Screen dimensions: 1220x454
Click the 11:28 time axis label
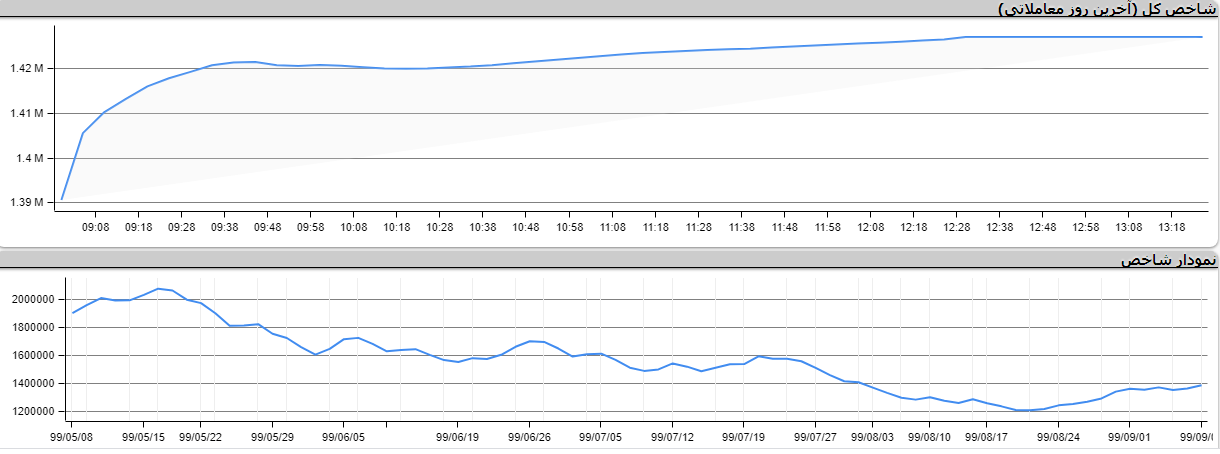click(698, 228)
